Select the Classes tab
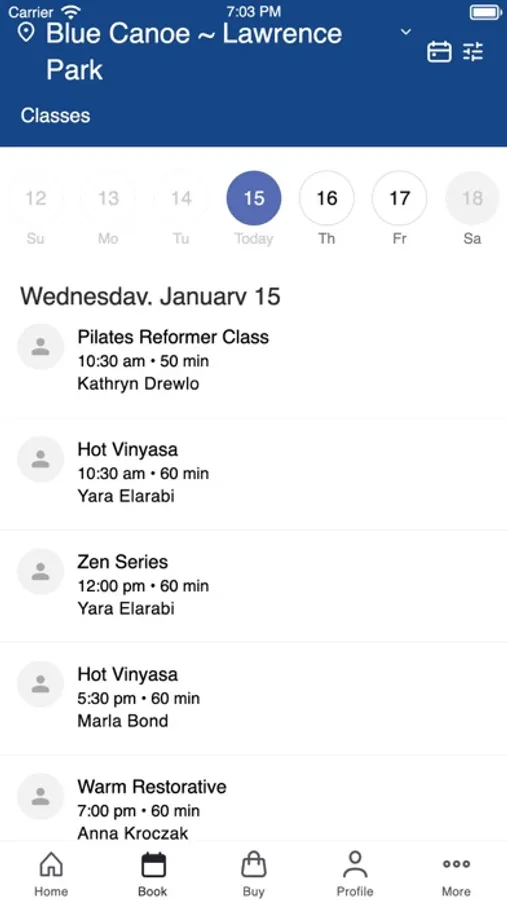507x900 pixels. click(x=55, y=115)
